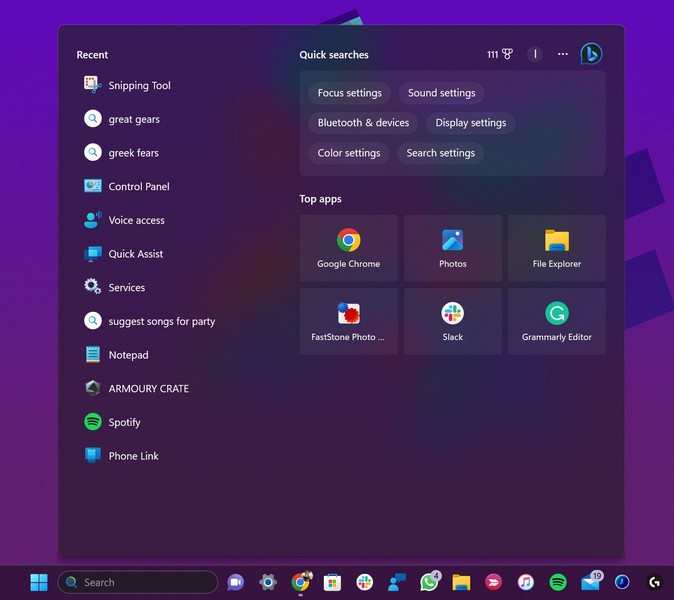This screenshot has width=674, height=600.
Task: Open Spotify from the taskbar
Action: coord(558,582)
